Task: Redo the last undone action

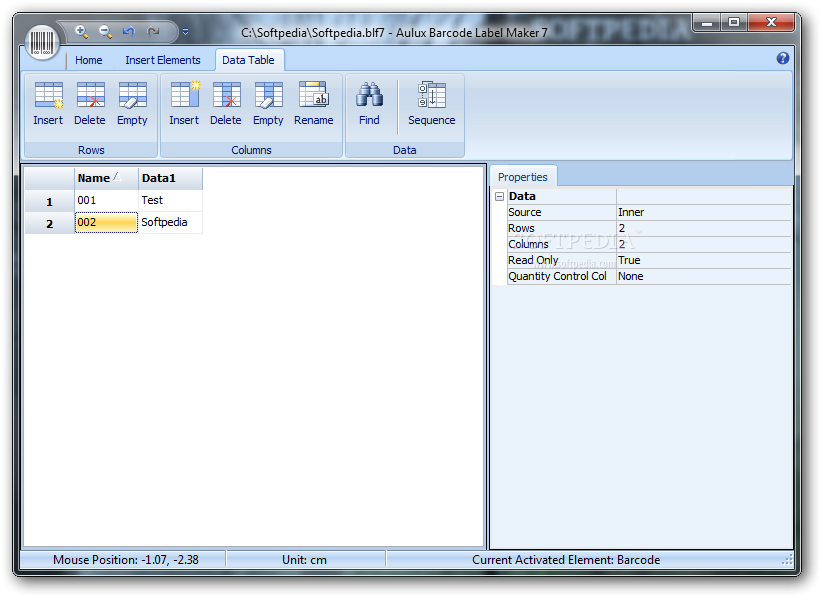Action: (x=153, y=32)
